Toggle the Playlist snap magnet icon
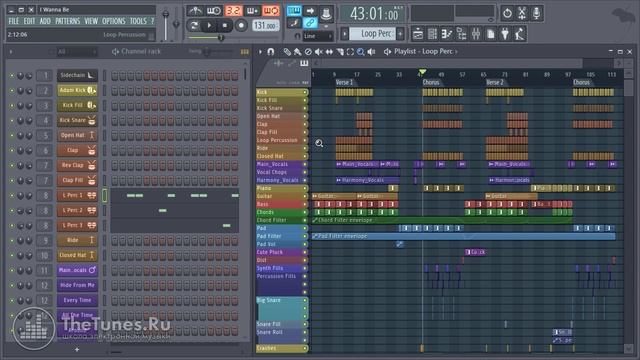 (x=270, y=52)
